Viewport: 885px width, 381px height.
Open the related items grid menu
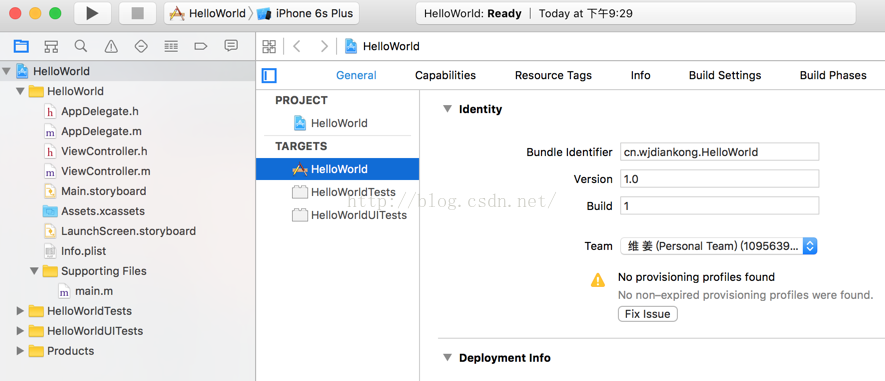[x=269, y=46]
